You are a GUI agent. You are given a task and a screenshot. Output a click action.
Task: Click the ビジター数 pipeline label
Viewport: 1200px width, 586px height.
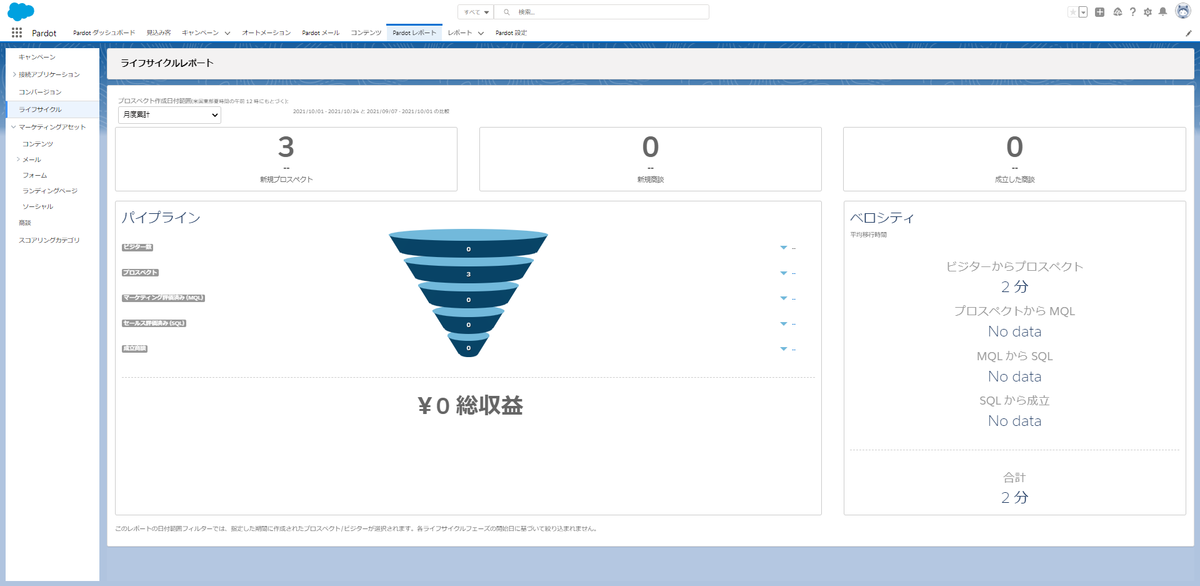137,247
